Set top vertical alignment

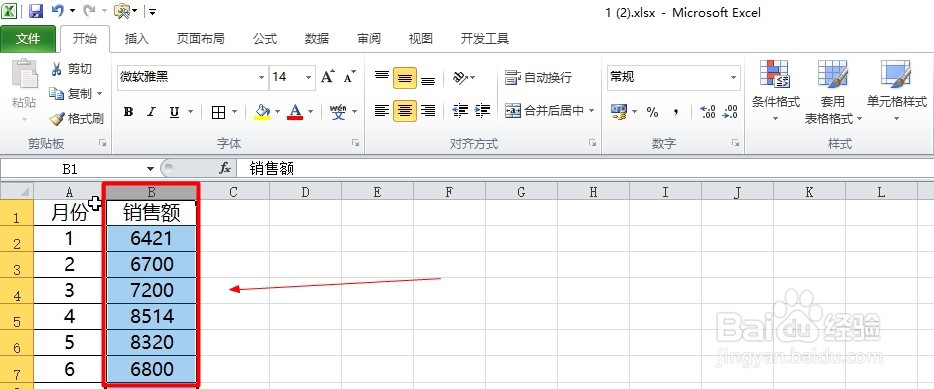coord(382,77)
